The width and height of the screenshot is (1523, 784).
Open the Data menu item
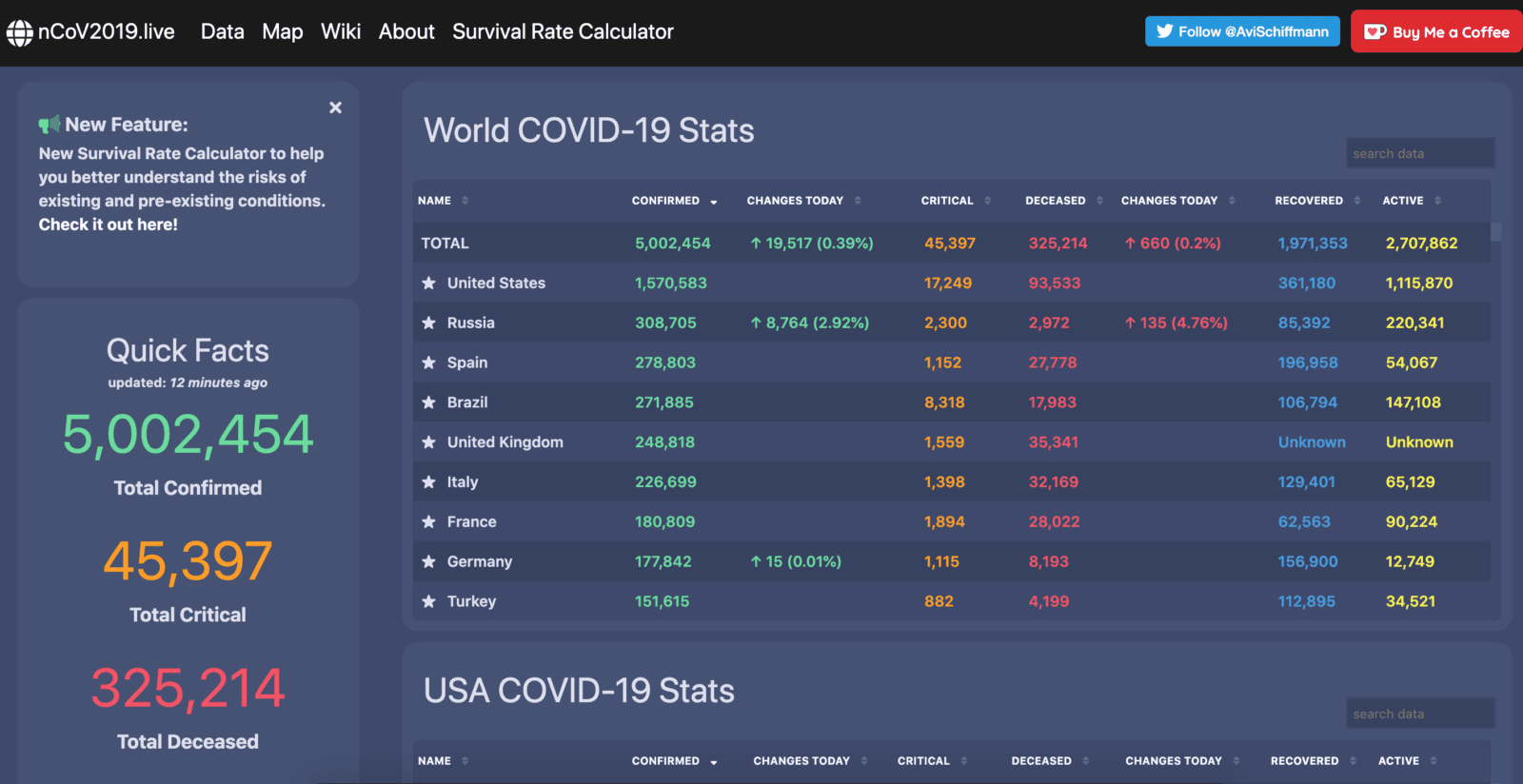tap(222, 31)
